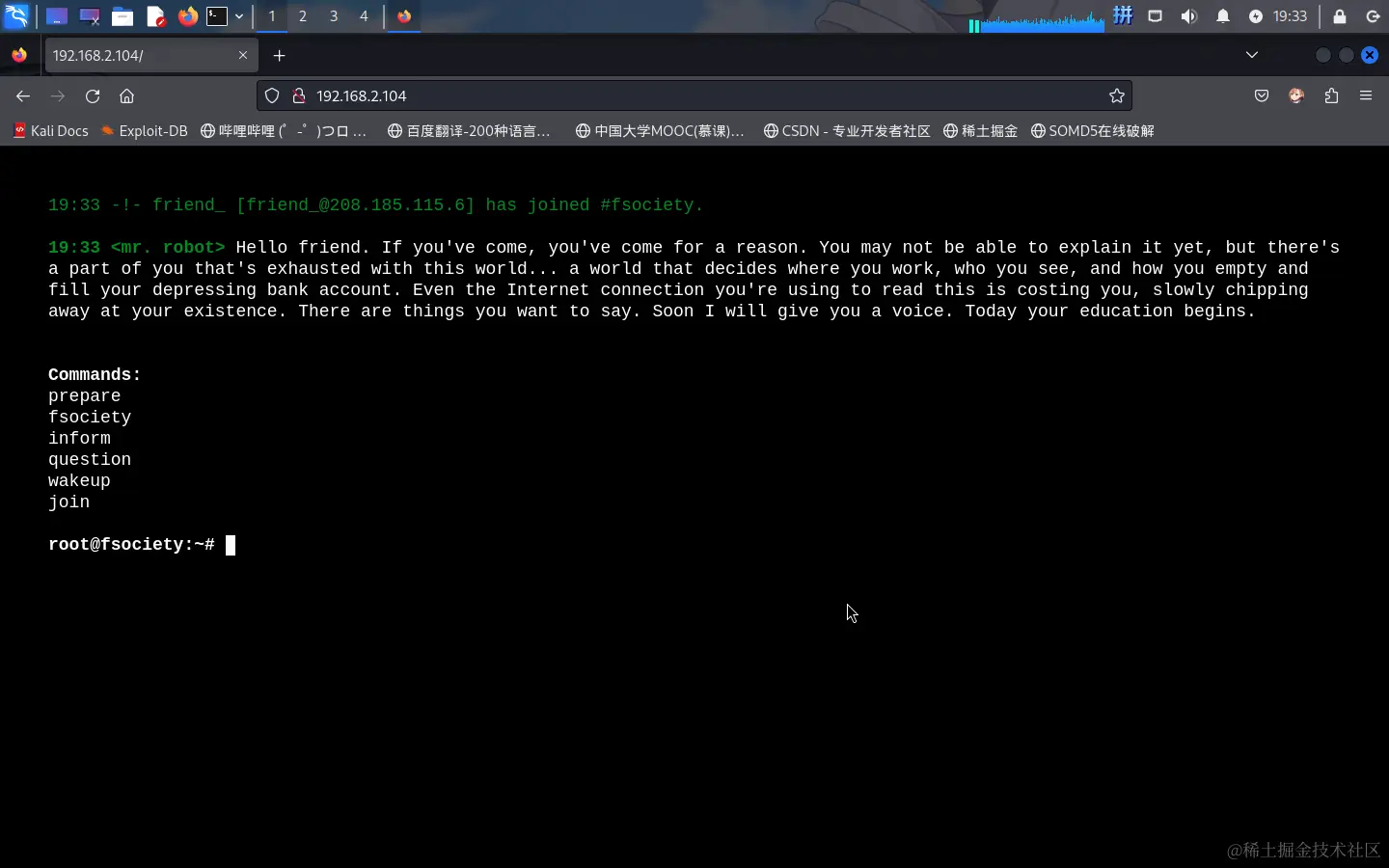Click the 'wakeup' command text

tap(79, 481)
